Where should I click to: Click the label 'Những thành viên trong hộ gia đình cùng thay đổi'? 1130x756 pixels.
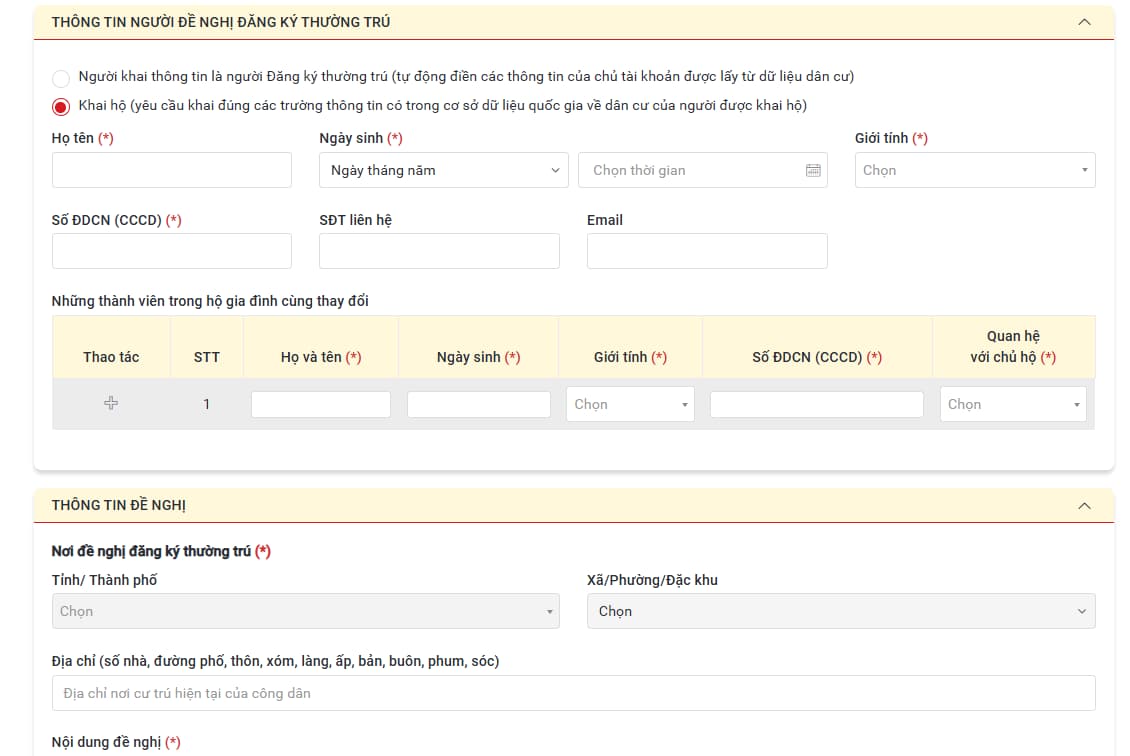210,301
